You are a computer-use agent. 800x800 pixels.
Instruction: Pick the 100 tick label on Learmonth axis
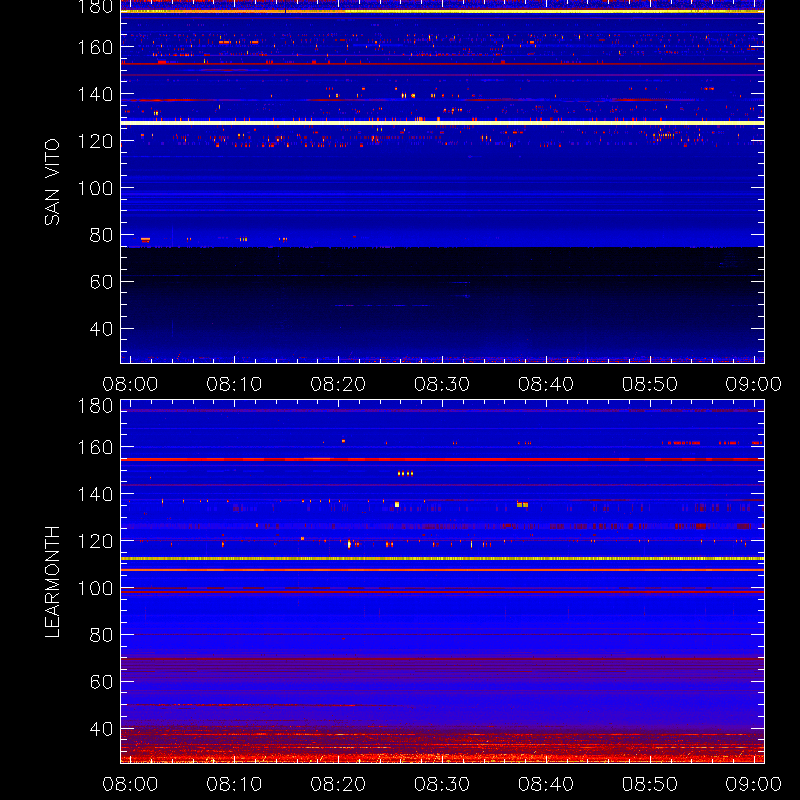(95, 588)
